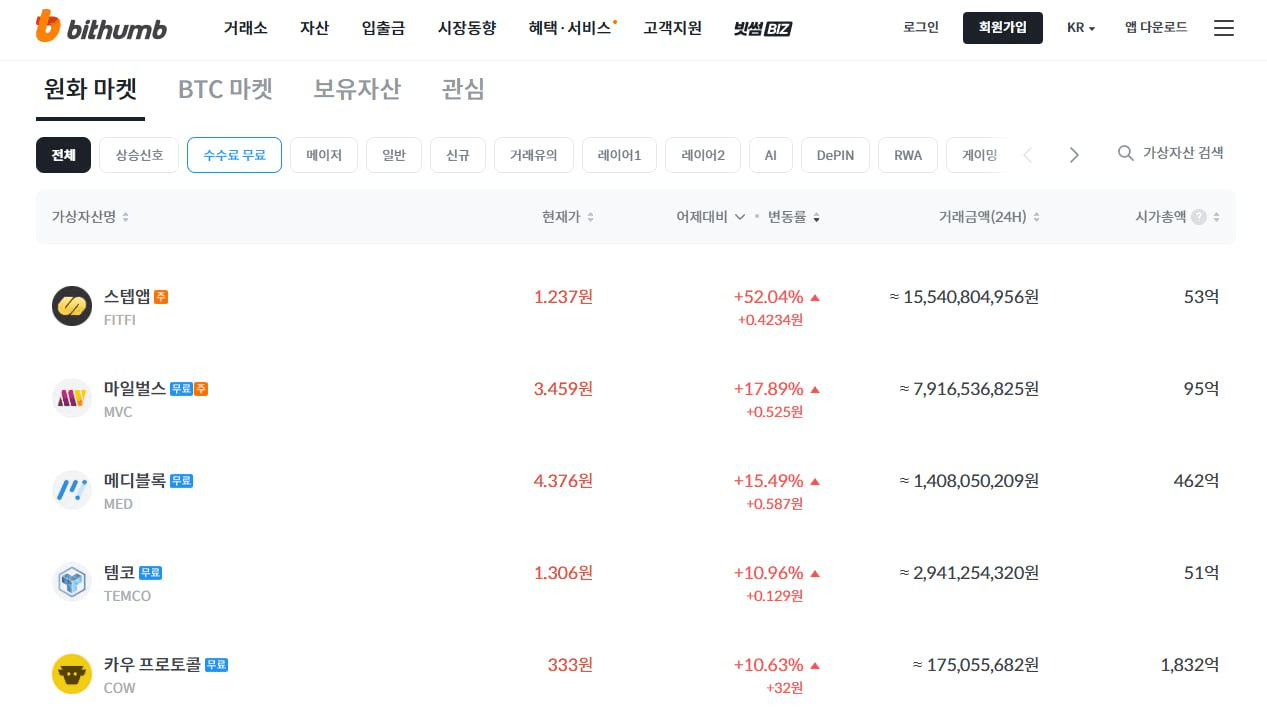Open the hamburger menu icon
Screen dimensions: 1267x715
click(1223, 28)
